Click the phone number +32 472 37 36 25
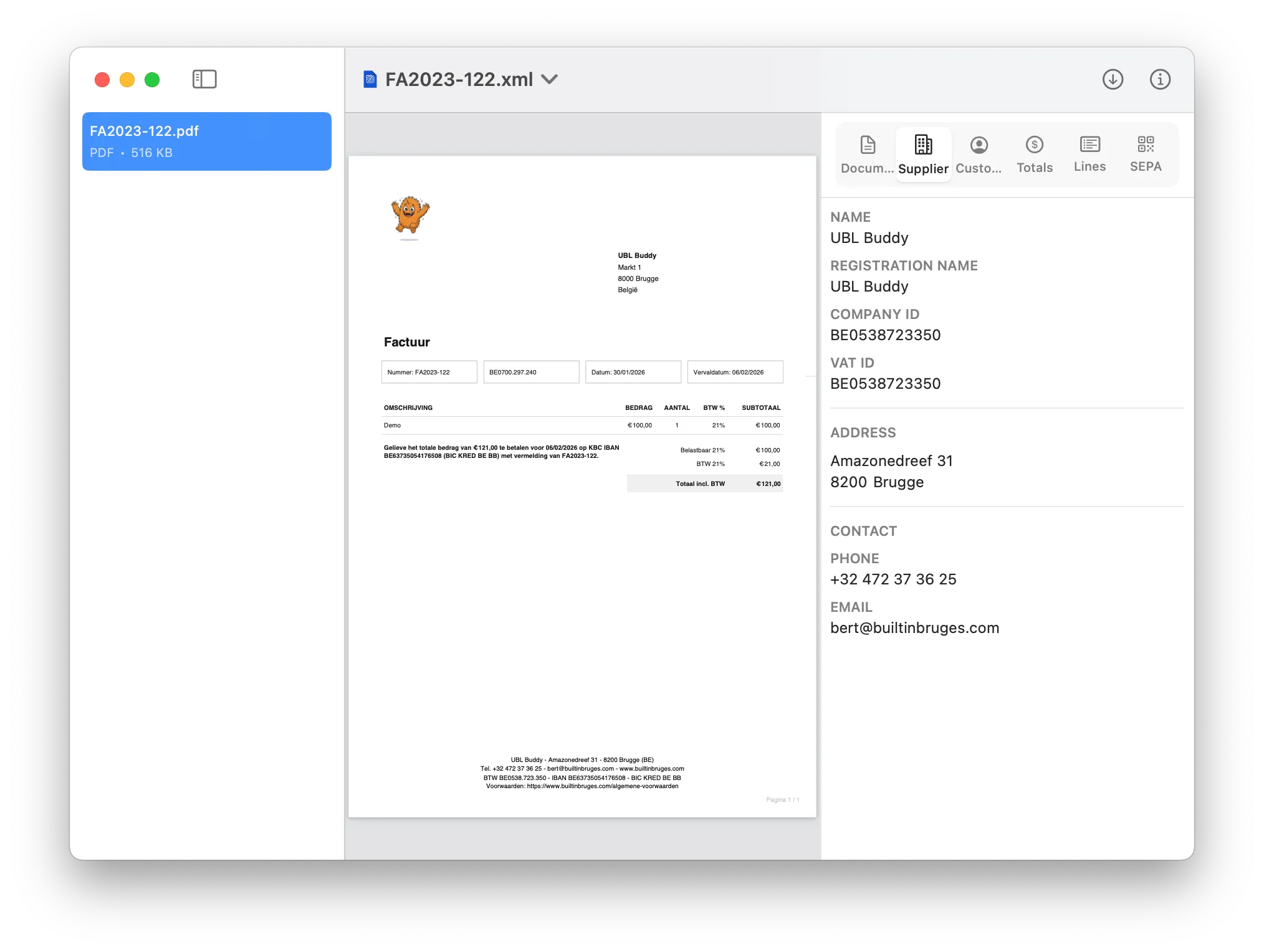The height and width of the screenshot is (952, 1264). 893,579
